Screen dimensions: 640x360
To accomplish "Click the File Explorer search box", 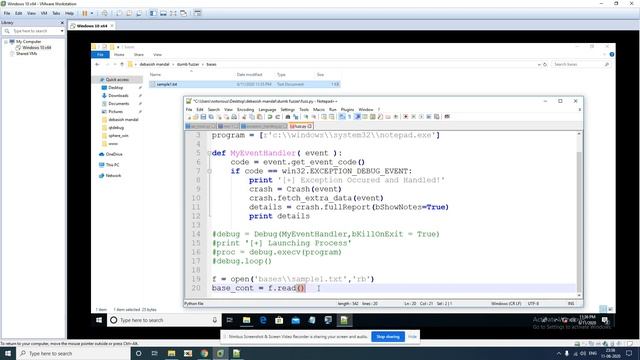I will [x=580, y=64].
